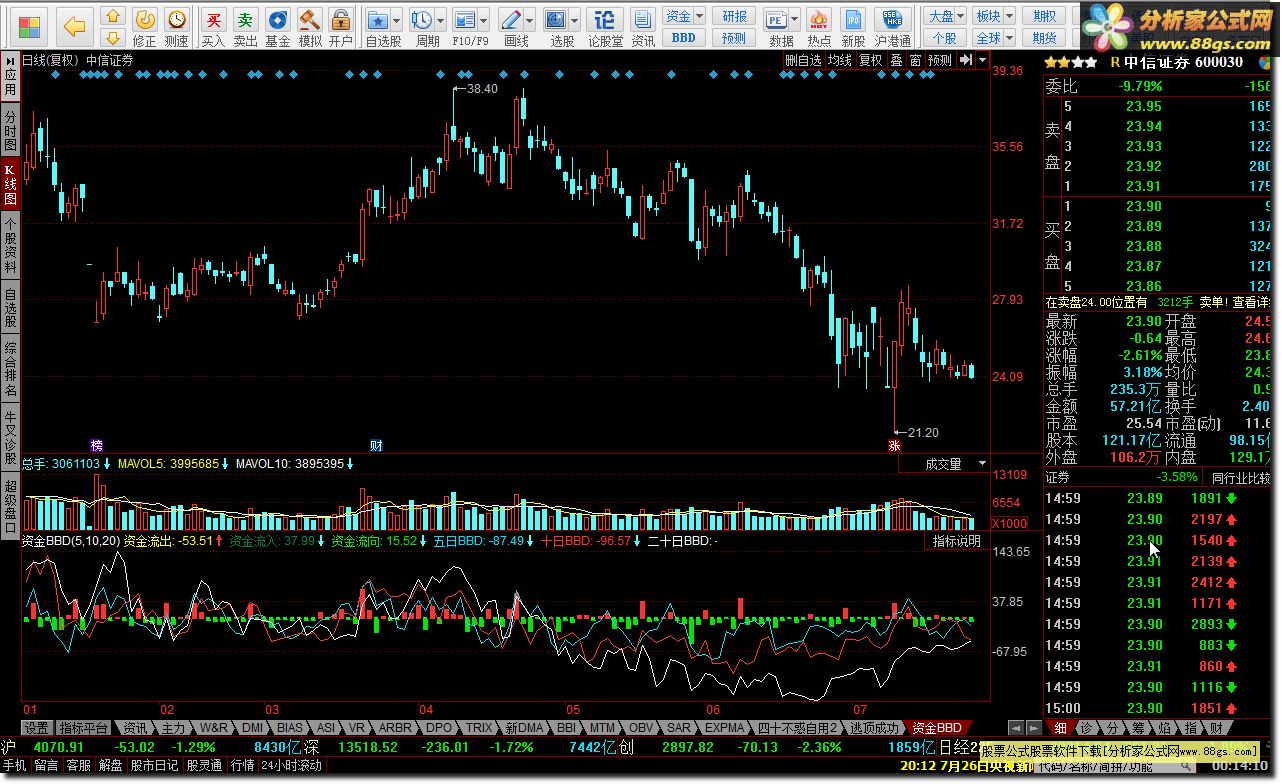Select the EXPMA indicator tab
Image resolution: width=1282 pixels, height=784 pixels.
725,727
